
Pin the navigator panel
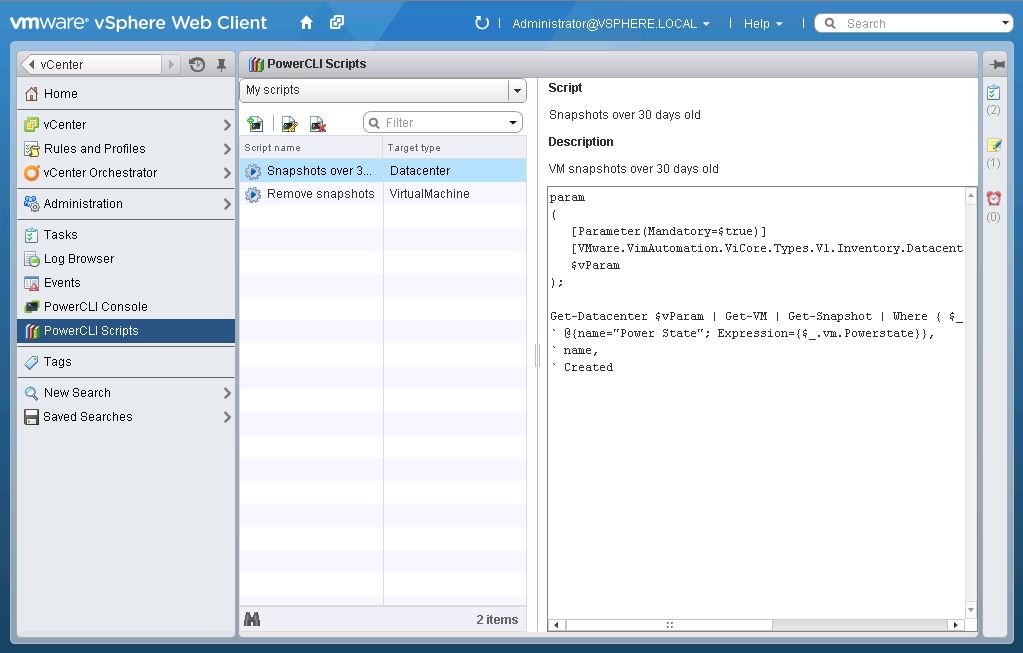(x=222, y=65)
